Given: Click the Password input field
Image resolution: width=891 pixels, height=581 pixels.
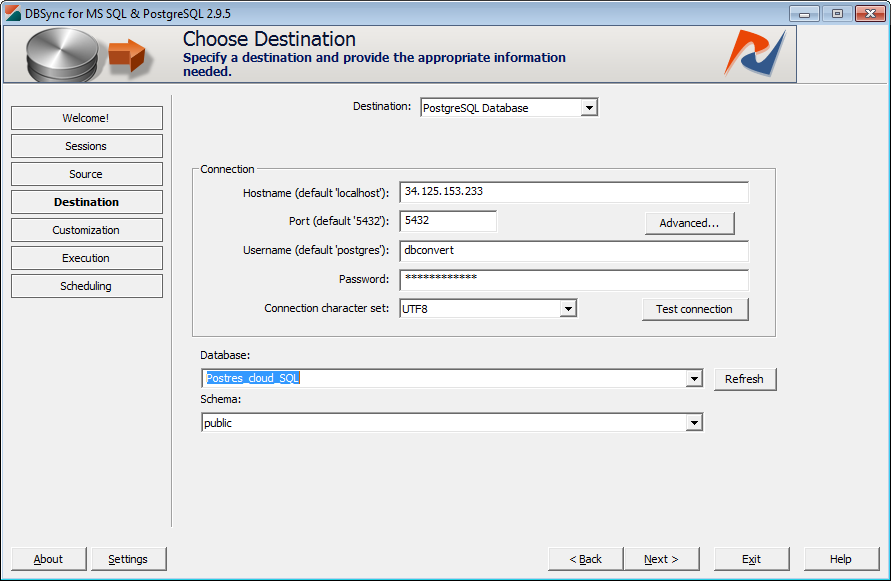Looking at the screenshot, I should [x=574, y=280].
